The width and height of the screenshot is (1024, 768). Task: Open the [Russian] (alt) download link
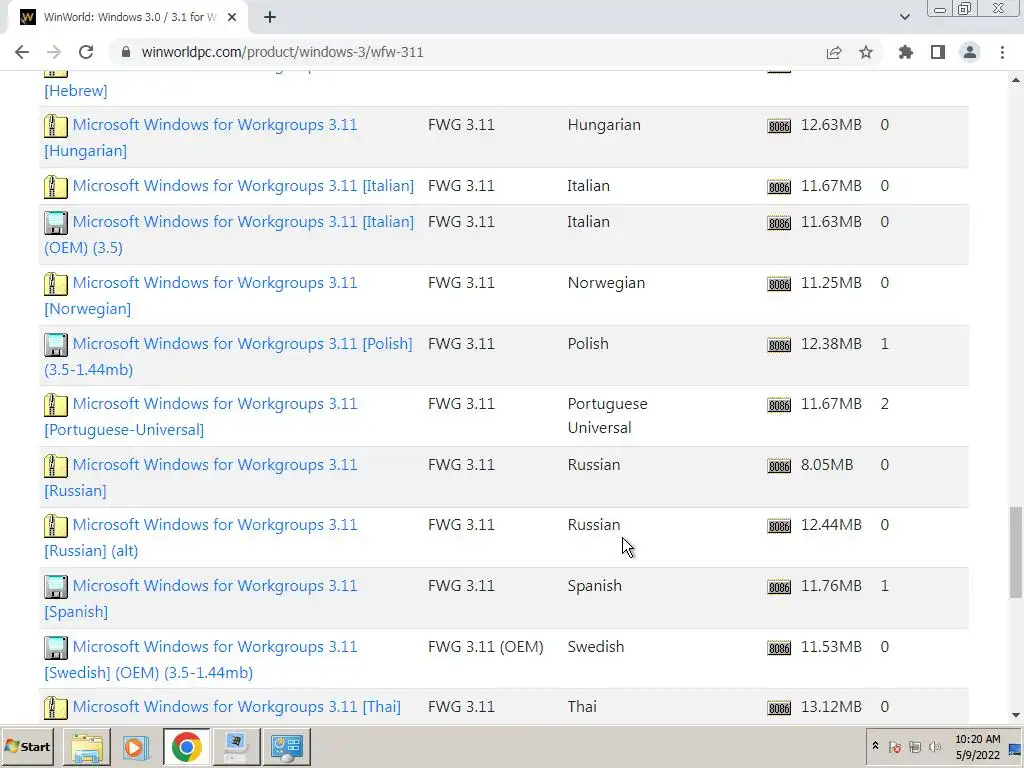pos(91,551)
